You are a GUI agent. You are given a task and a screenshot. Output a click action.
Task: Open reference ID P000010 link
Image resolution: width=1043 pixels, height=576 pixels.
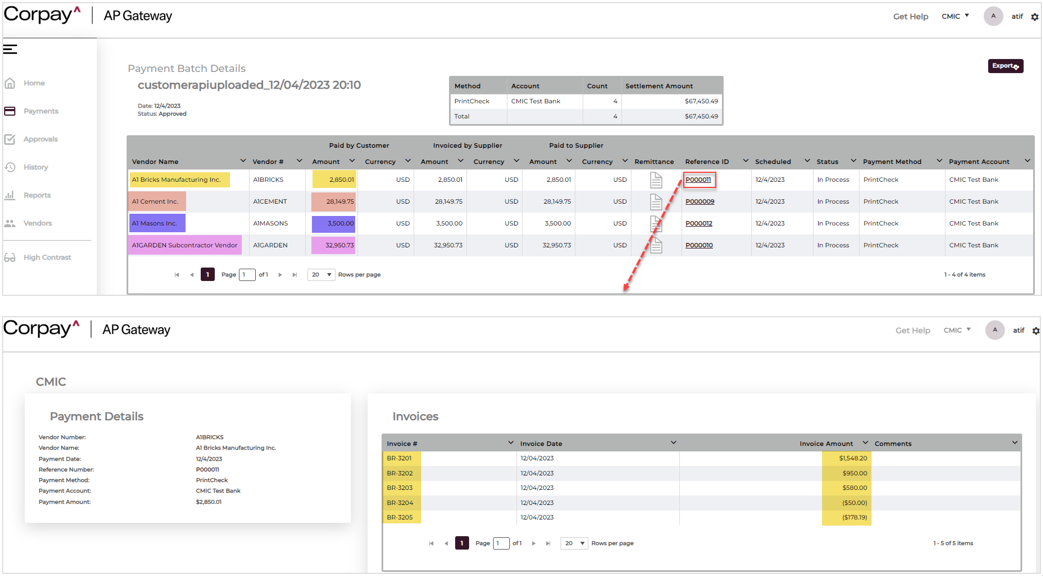coord(699,245)
